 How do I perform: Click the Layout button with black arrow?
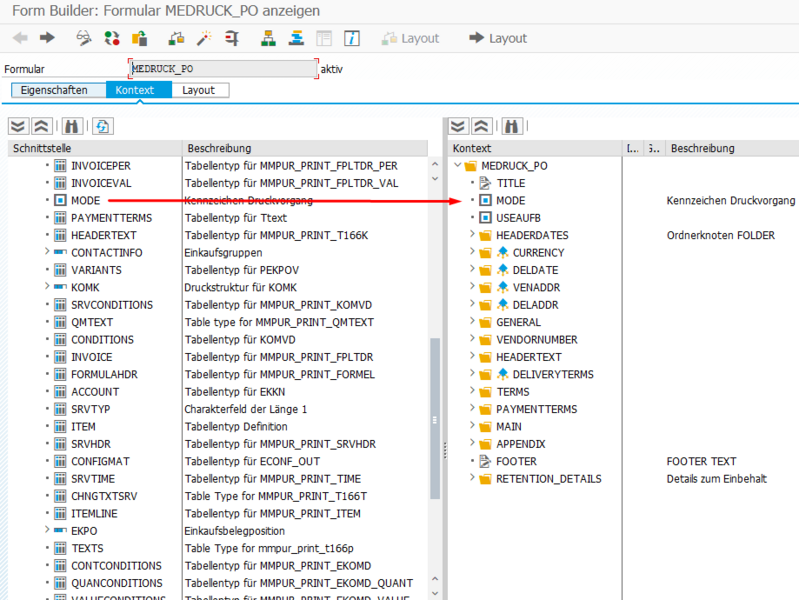[498, 38]
